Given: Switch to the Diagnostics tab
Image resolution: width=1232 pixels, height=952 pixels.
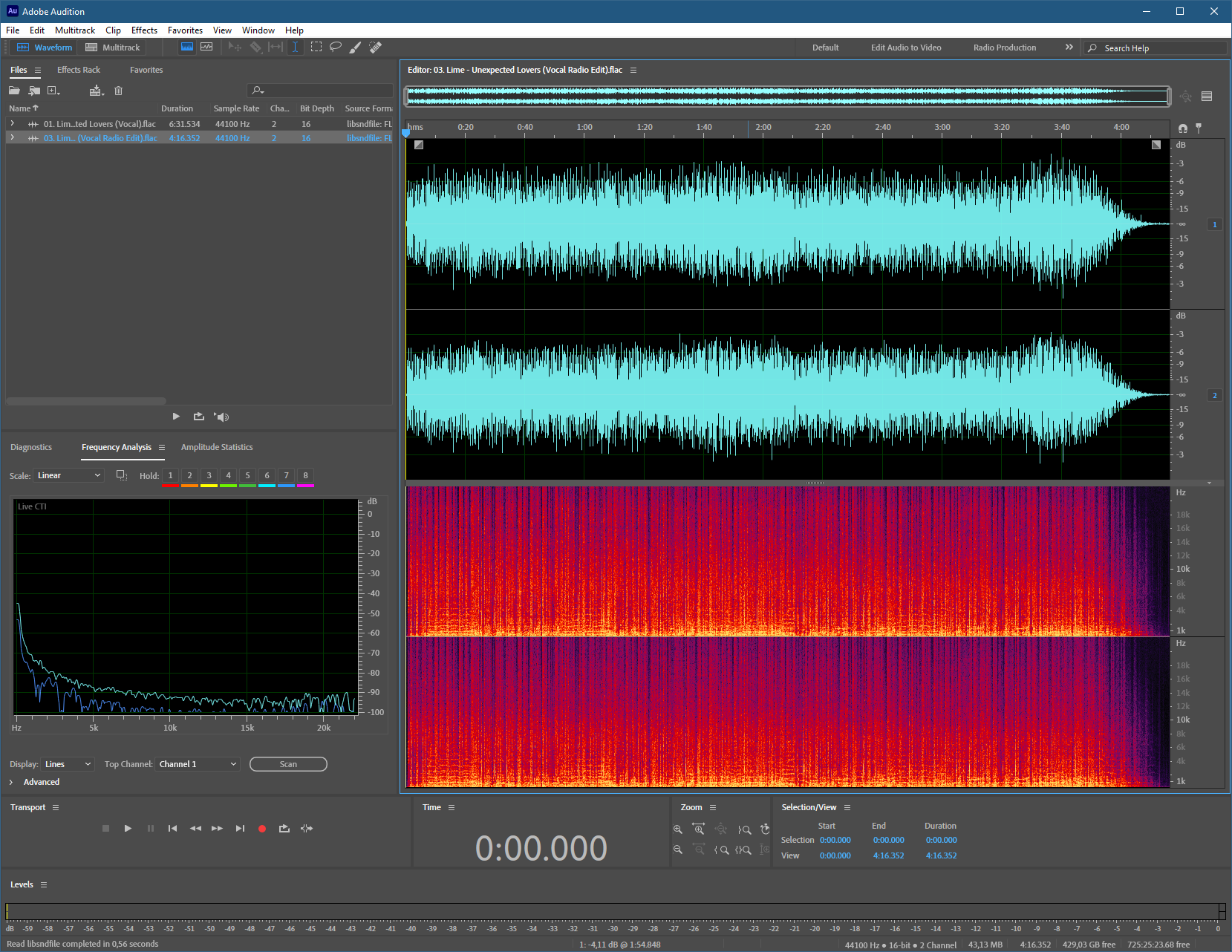Looking at the screenshot, I should [31, 447].
